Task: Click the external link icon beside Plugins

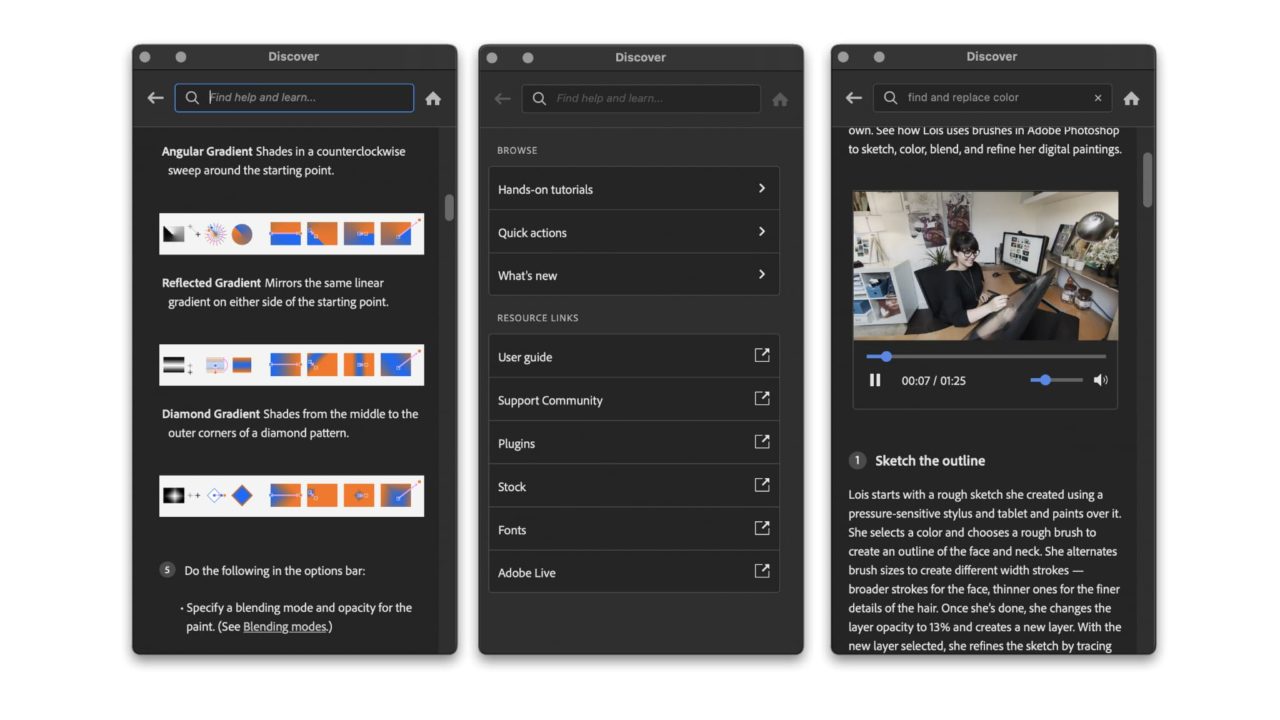Action: 761,442
